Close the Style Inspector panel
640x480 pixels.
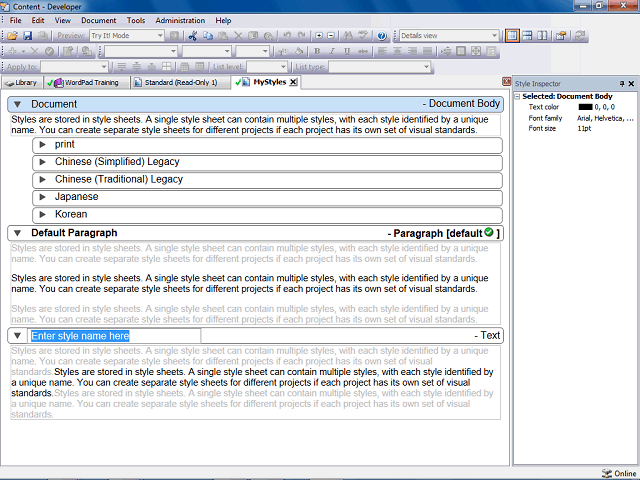tap(631, 84)
